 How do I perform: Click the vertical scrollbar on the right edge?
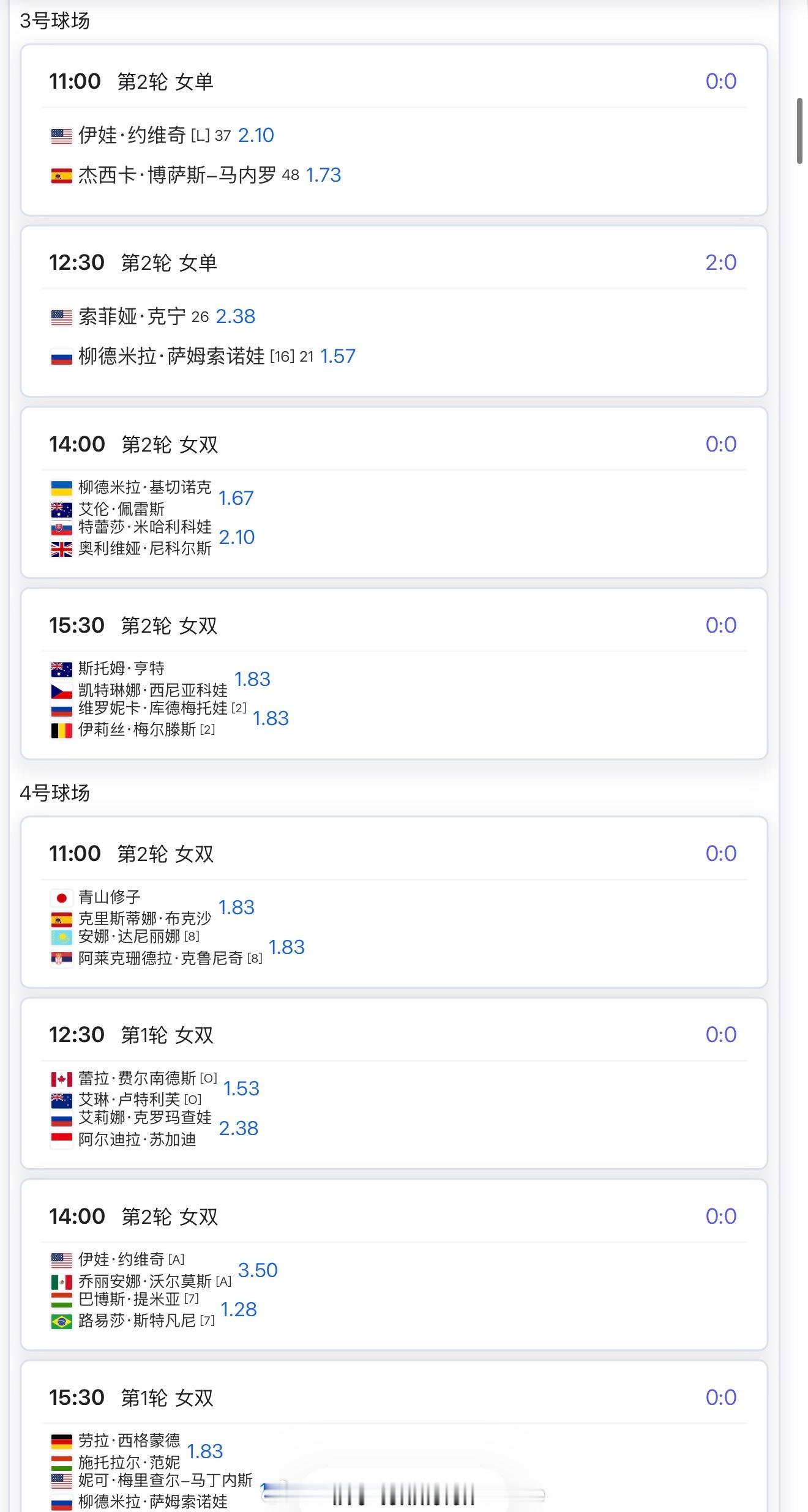[x=799, y=130]
